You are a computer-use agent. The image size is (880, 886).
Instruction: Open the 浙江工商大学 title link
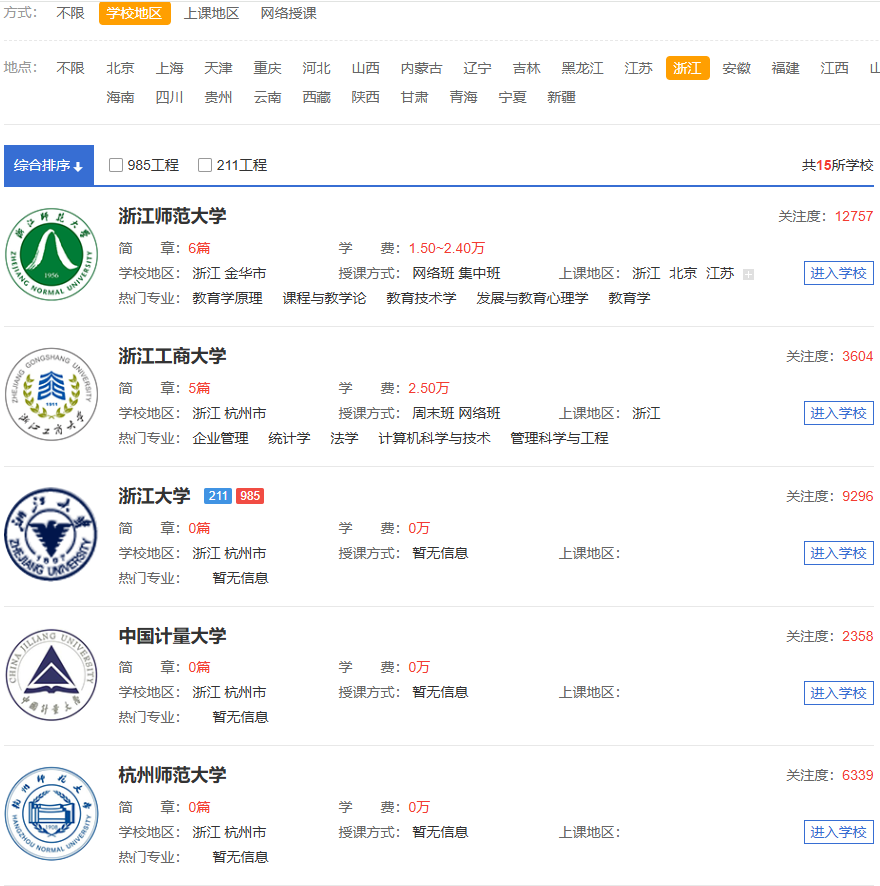pos(172,356)
